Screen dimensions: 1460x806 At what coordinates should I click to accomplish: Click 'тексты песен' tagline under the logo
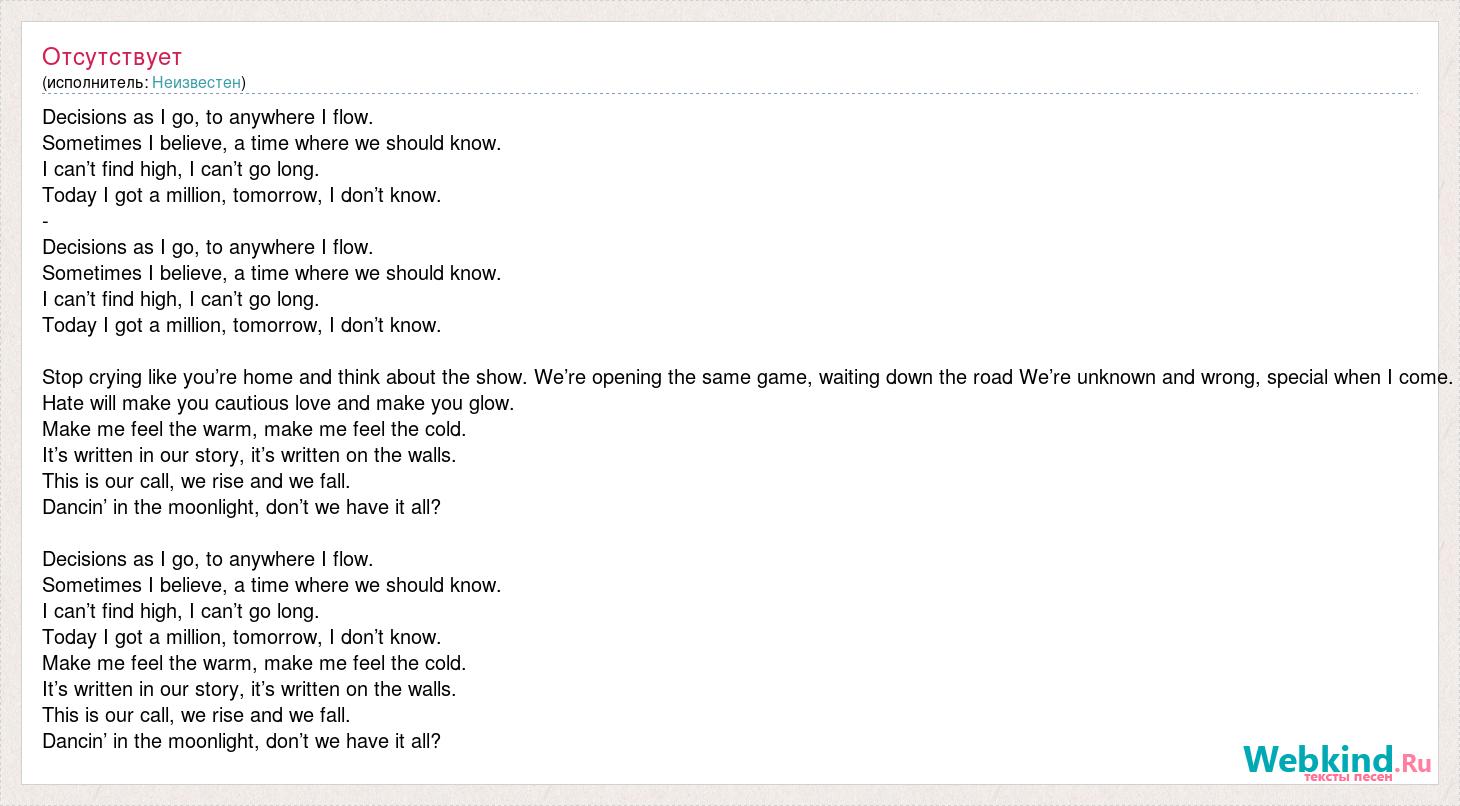[x=1347, y=777]
